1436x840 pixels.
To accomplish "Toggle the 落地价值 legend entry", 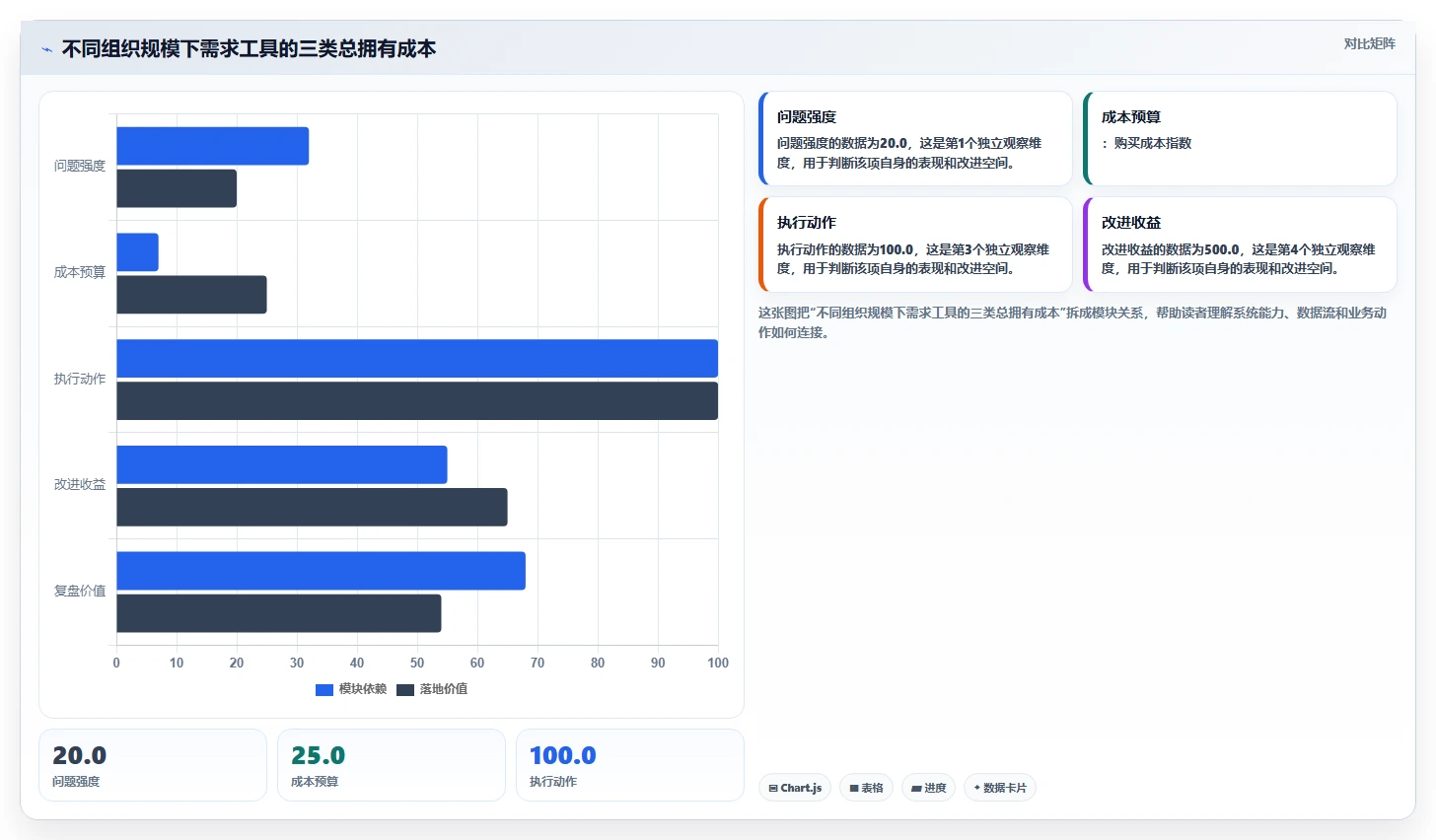I will (432, 689).
